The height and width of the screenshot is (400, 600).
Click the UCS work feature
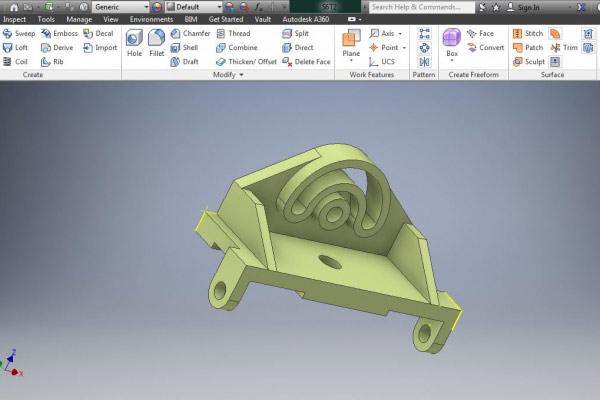tap(382, 61)
